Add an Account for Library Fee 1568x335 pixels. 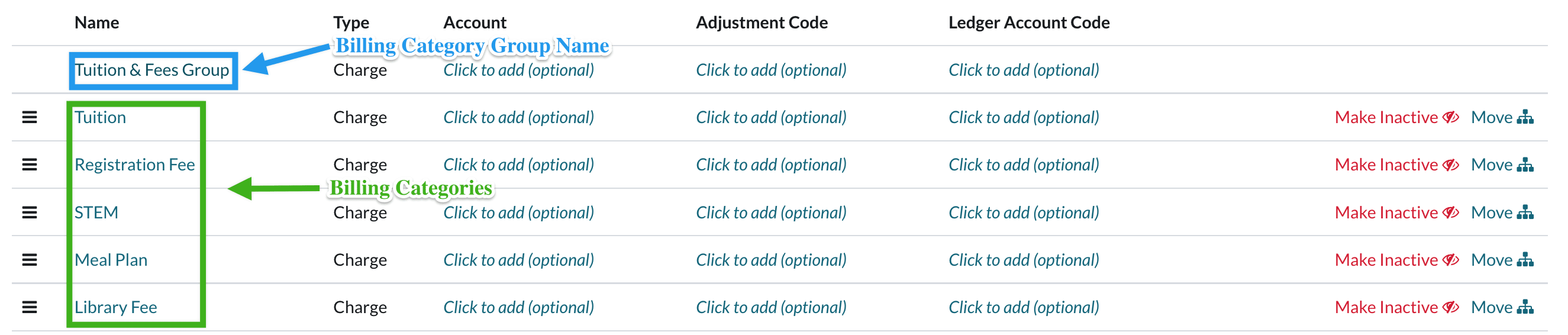[x=518, y=308]
